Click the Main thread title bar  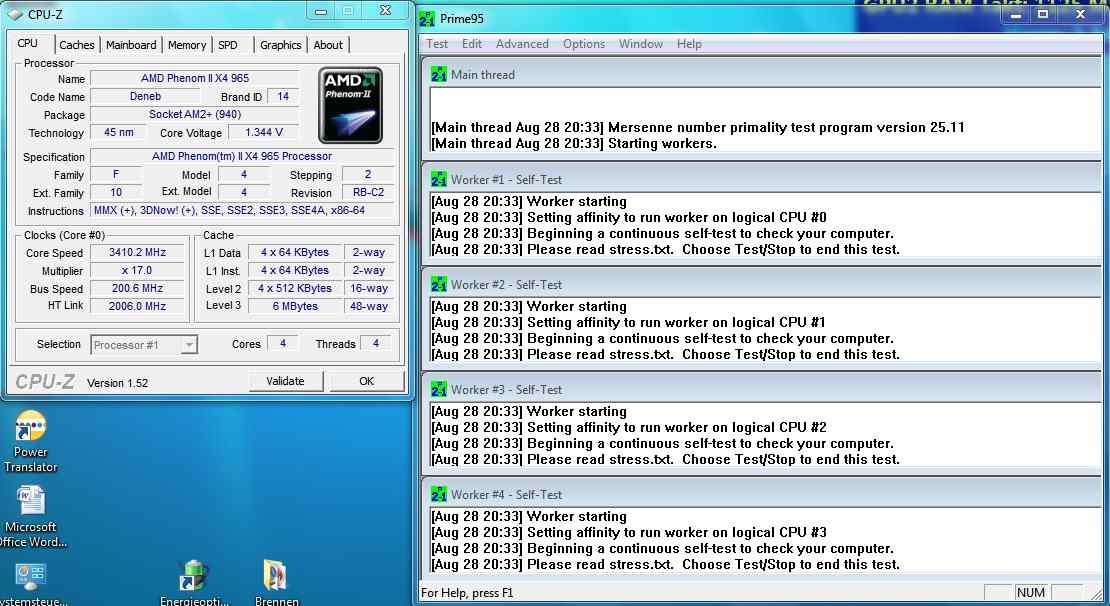point(762,74)
